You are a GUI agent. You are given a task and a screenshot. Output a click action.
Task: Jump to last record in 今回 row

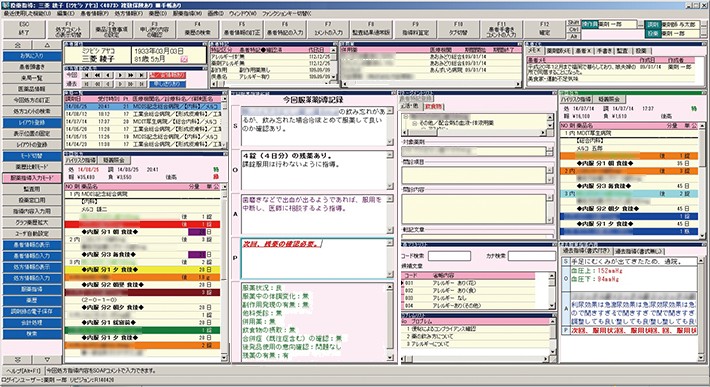[142, 75]
